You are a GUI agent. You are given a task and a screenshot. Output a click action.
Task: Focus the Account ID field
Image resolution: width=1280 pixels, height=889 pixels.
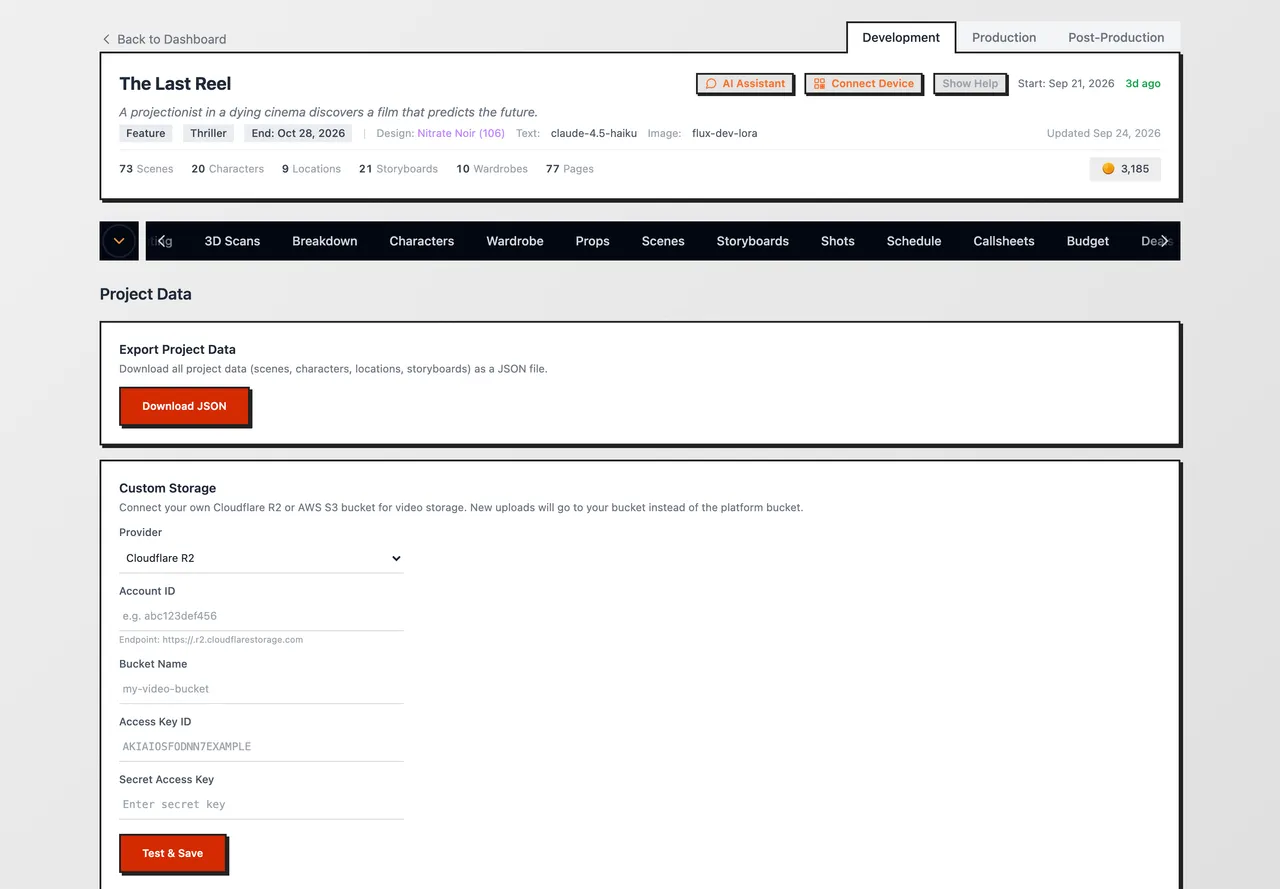pyautogui.click(x=261, y=616)
